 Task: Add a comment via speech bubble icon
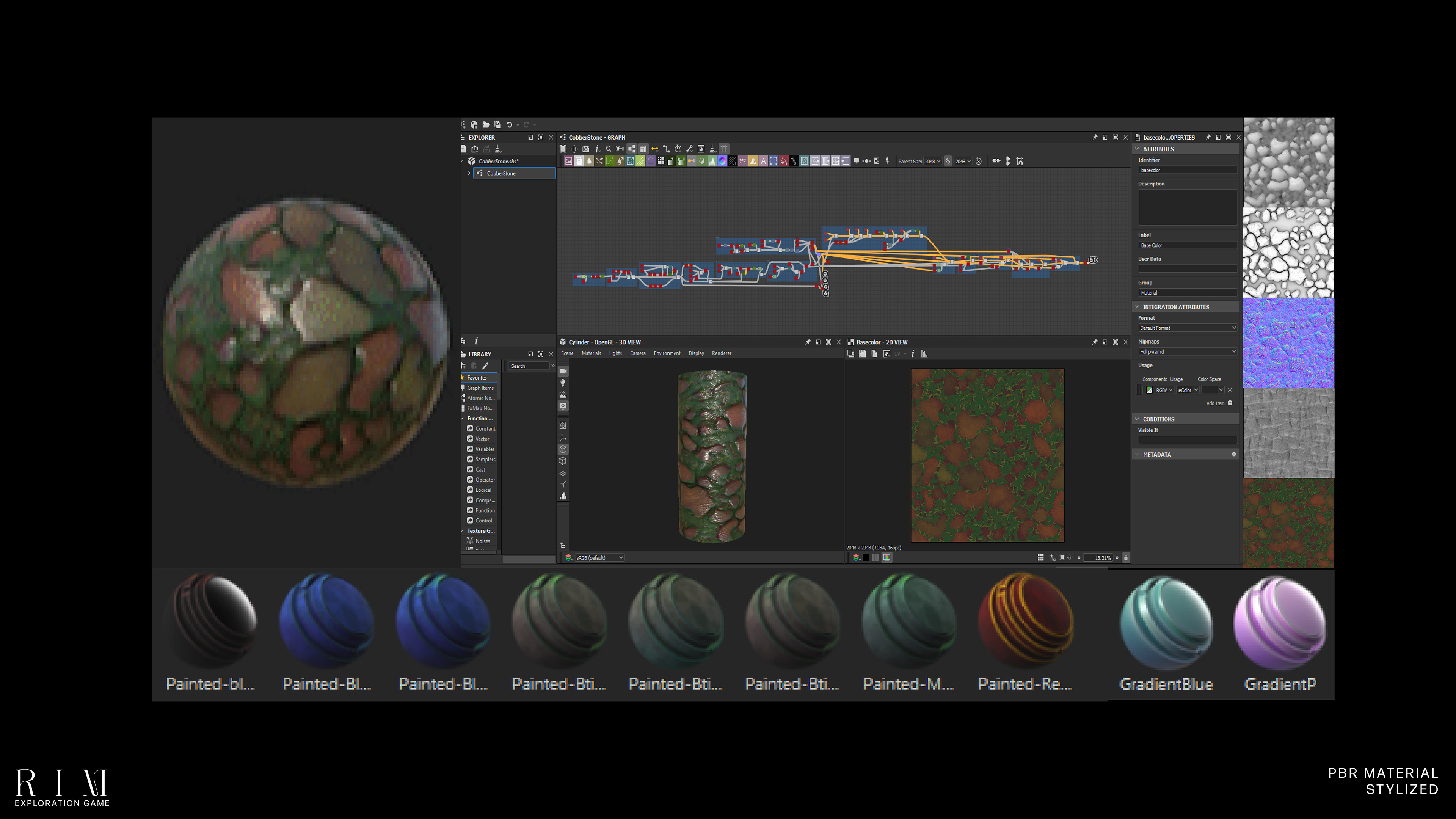point(857,161)
